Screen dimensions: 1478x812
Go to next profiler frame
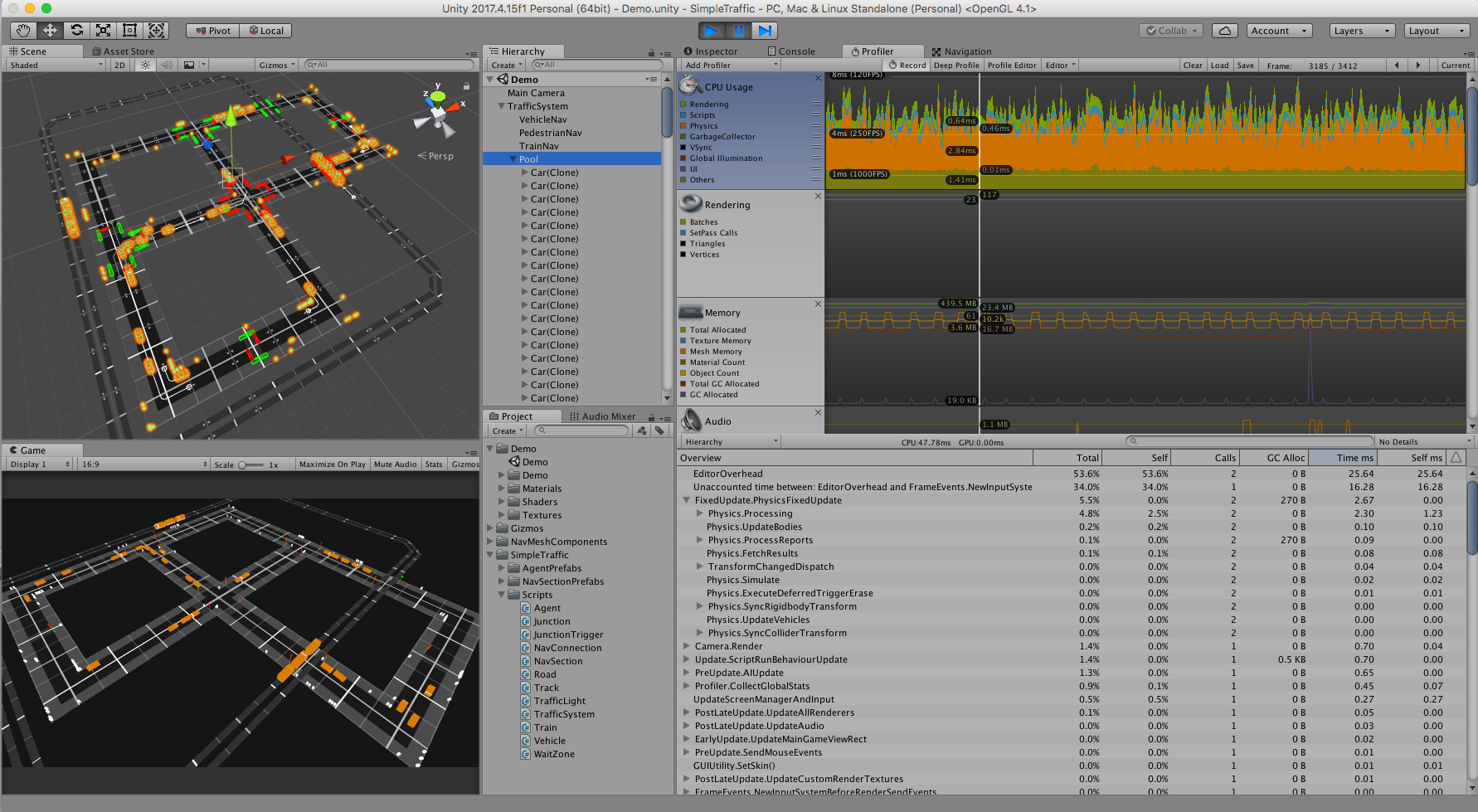[1418, 65]
